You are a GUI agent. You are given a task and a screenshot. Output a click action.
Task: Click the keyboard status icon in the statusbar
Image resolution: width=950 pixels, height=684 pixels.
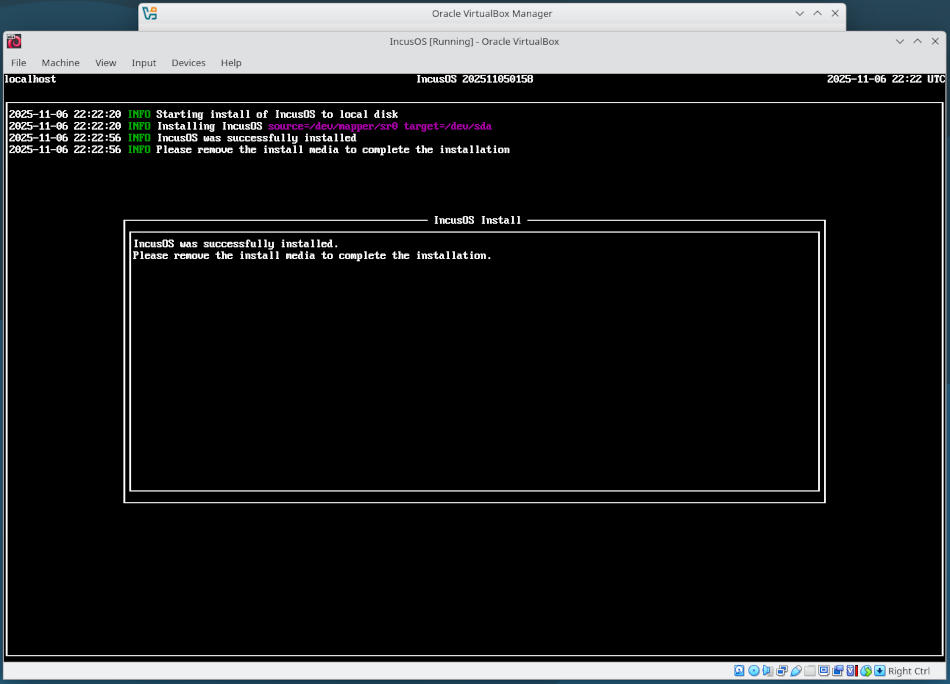[x=879, y=670]
